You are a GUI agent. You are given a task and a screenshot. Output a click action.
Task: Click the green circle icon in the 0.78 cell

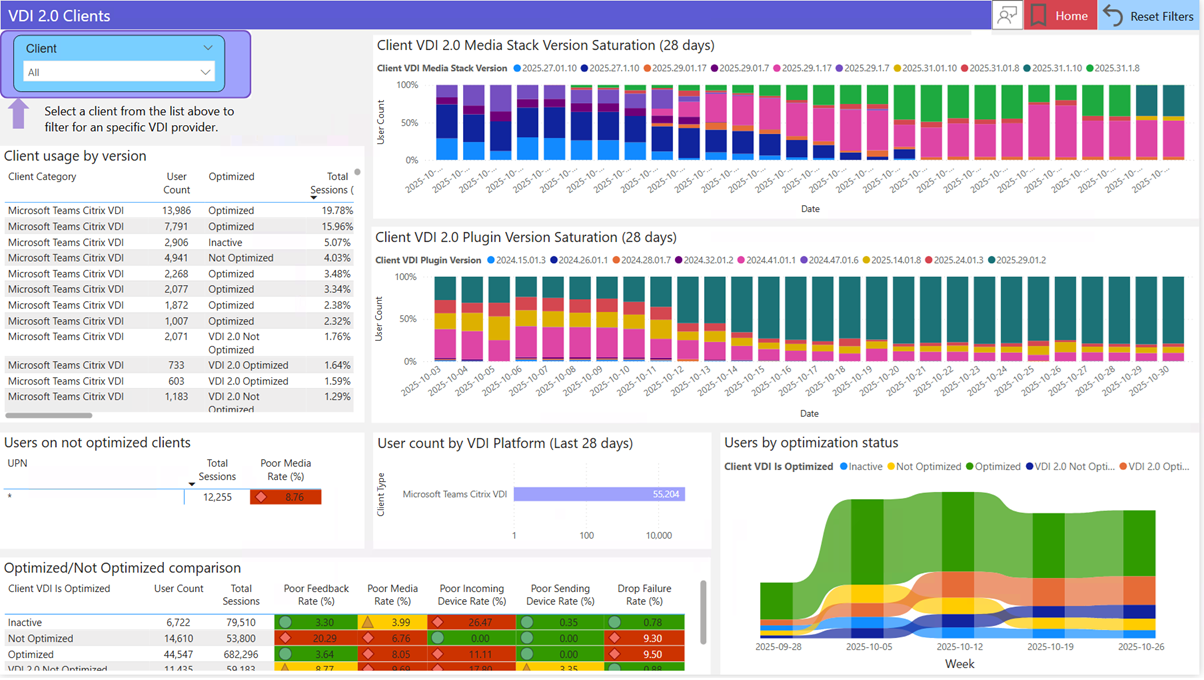(614, 622)
